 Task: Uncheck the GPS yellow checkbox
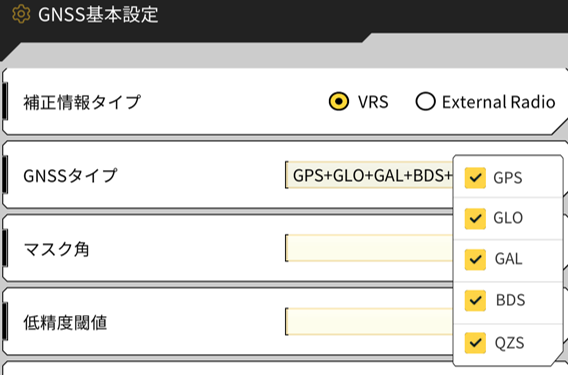click(x=475, y=178)
